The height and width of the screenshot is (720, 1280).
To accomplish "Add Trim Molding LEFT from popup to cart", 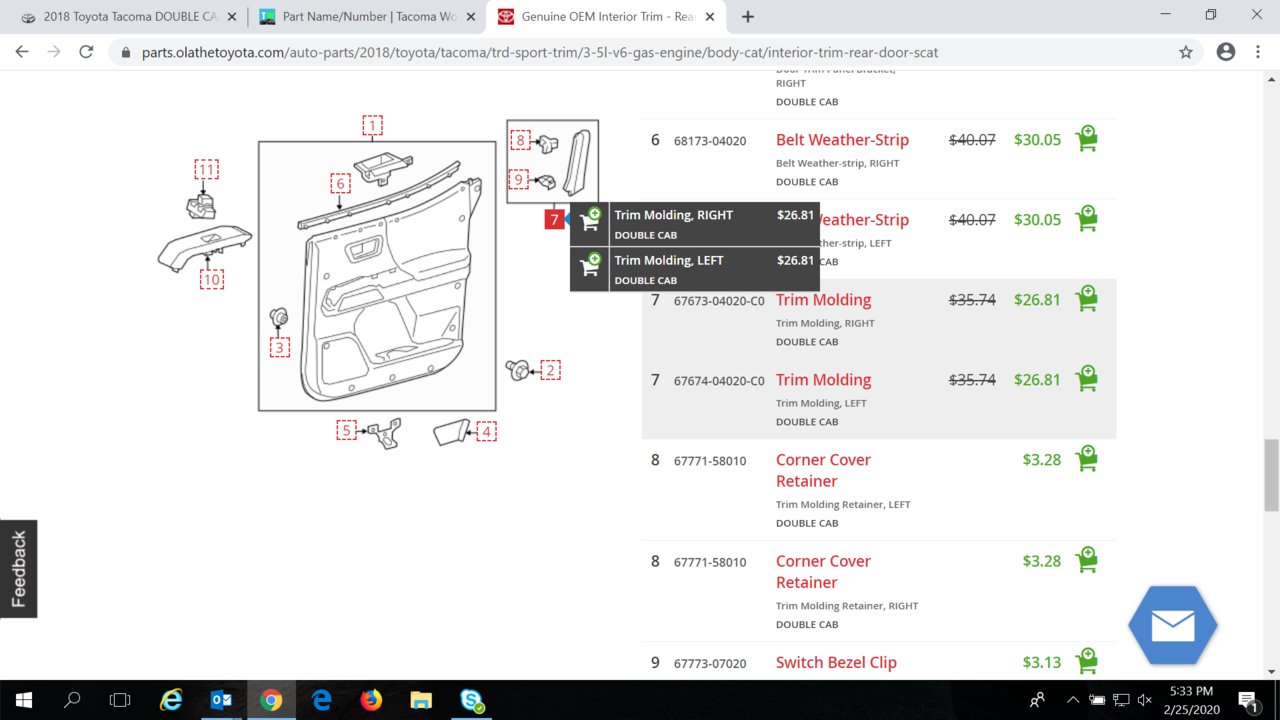I will (590, 266).
